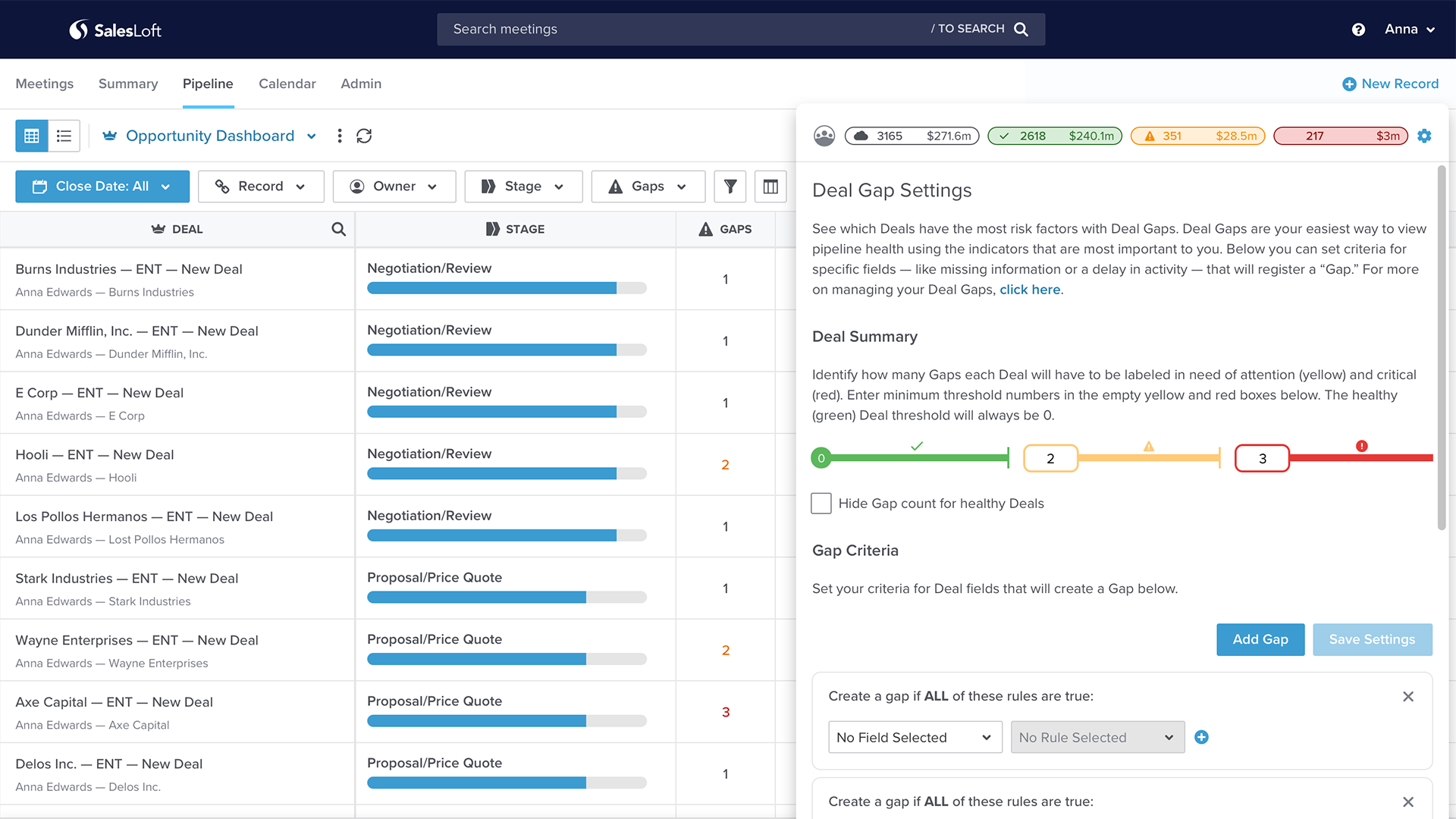Switch to list view
The width and height of the screenshot is (1456, 819).
[64, 136]
